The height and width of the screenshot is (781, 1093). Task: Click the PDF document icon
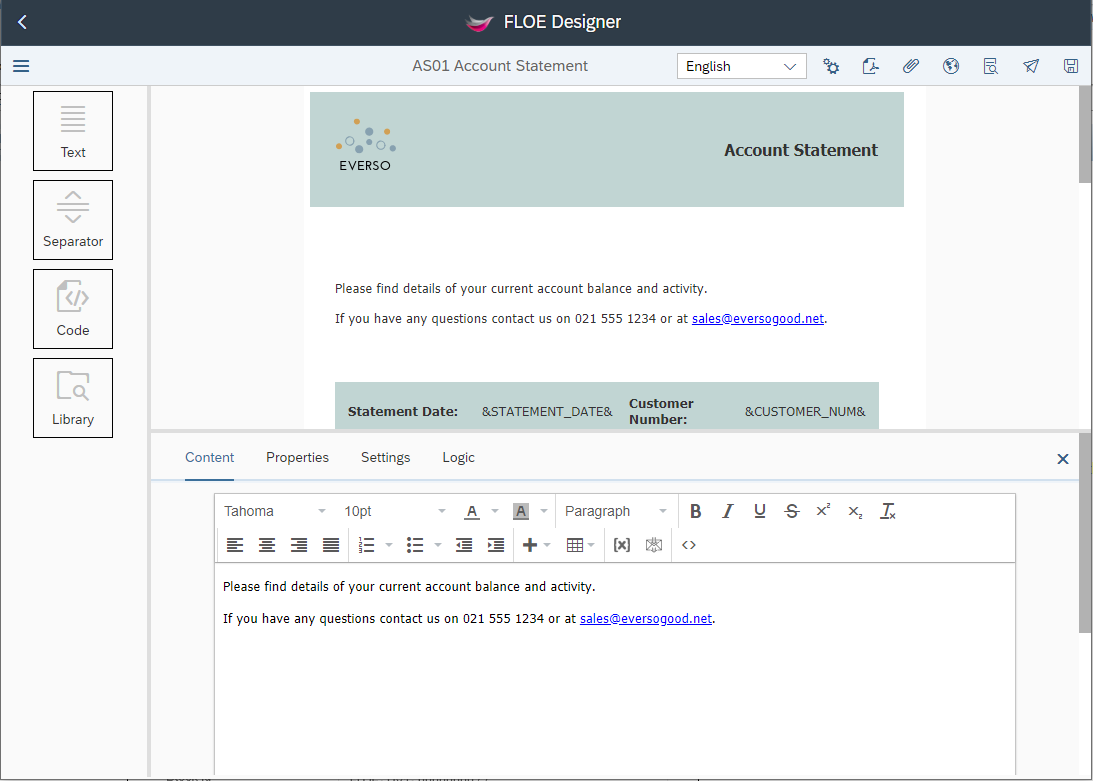point(871,66)
